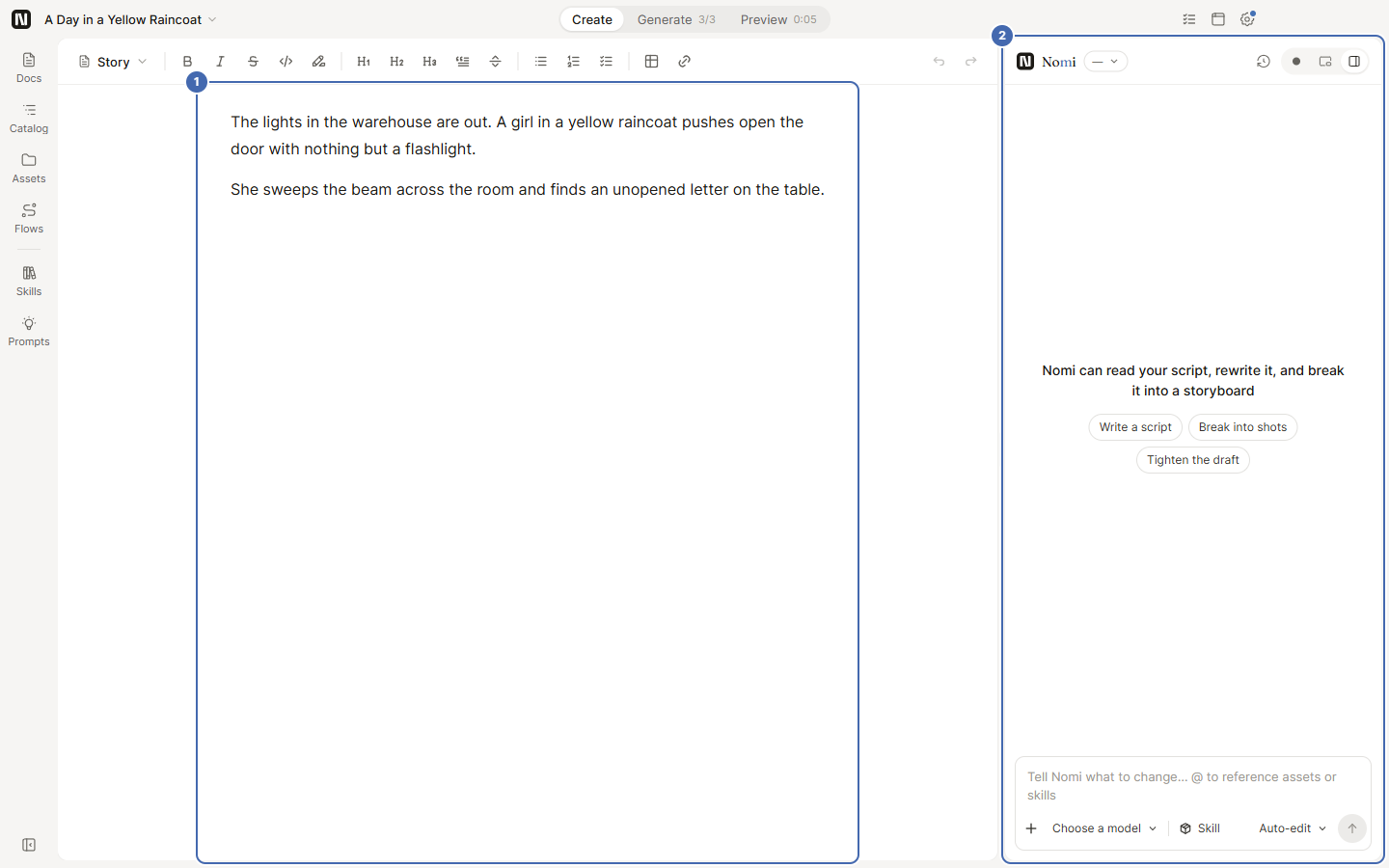Image resolution: width=1389 pixels, height=868 pixels.
Task: Create a bulleted list
Action: point(540,62)
